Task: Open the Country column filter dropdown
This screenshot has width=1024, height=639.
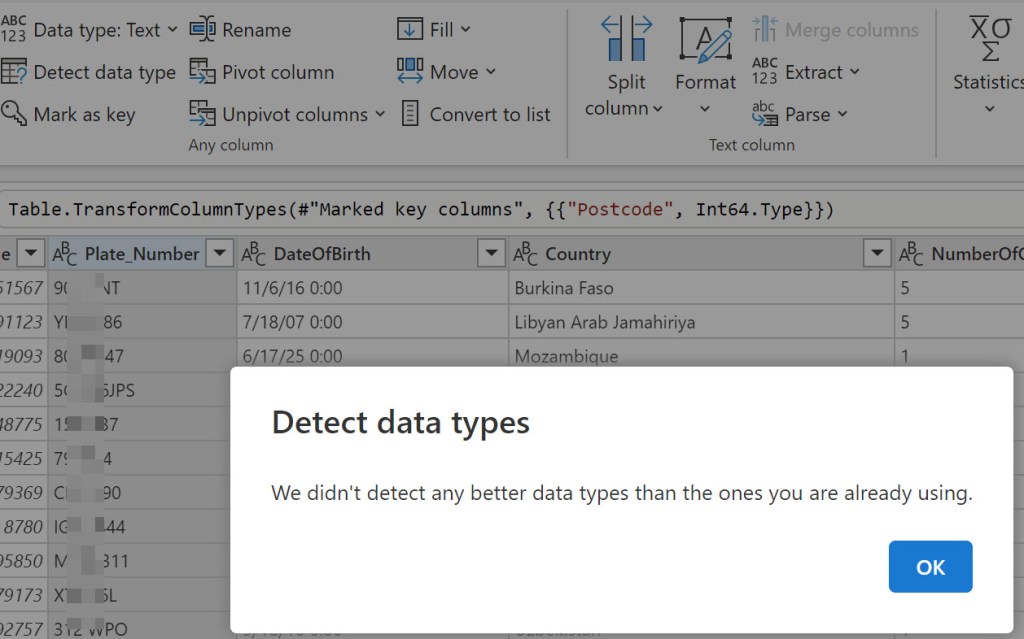Action: pos(877,254)
